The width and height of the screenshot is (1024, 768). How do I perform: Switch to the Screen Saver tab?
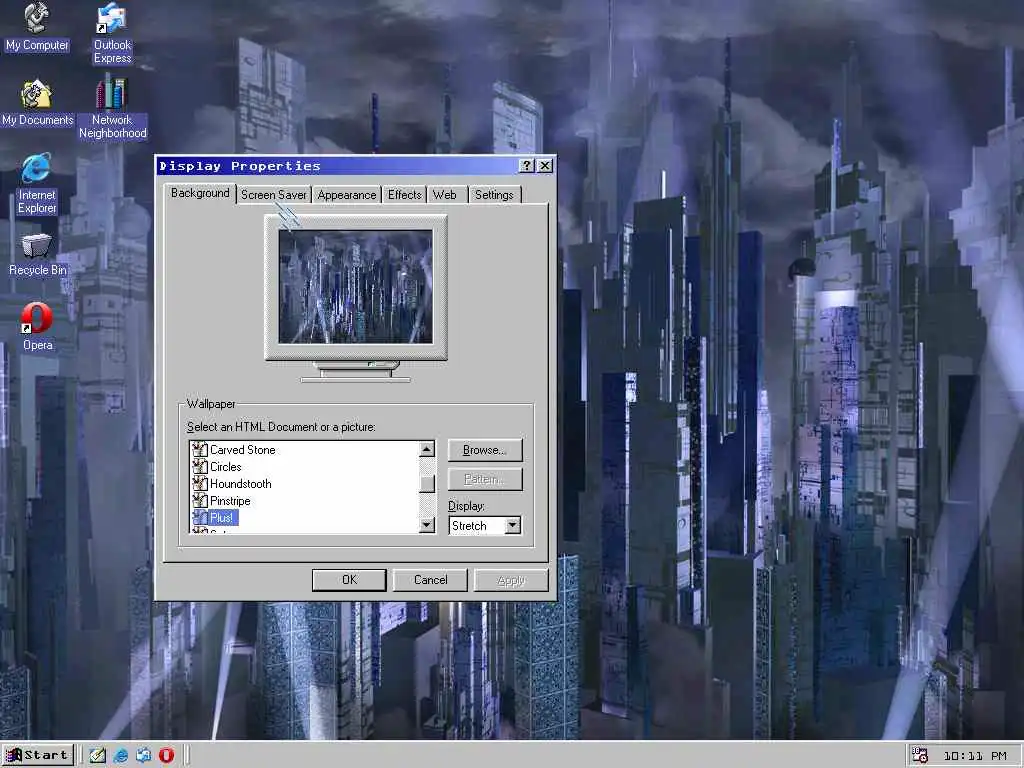pyautogui.click(x=274, y=195)
